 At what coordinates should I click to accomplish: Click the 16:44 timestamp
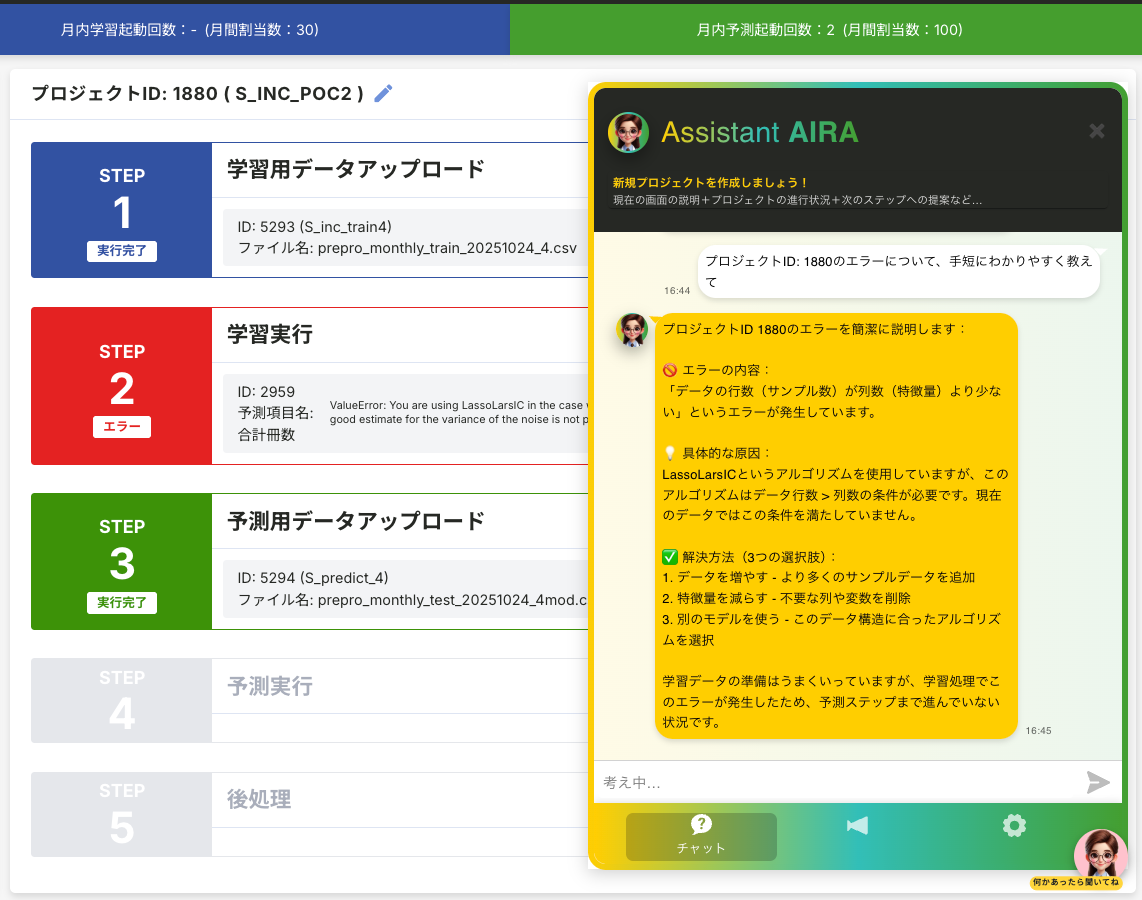coord(677,291)
